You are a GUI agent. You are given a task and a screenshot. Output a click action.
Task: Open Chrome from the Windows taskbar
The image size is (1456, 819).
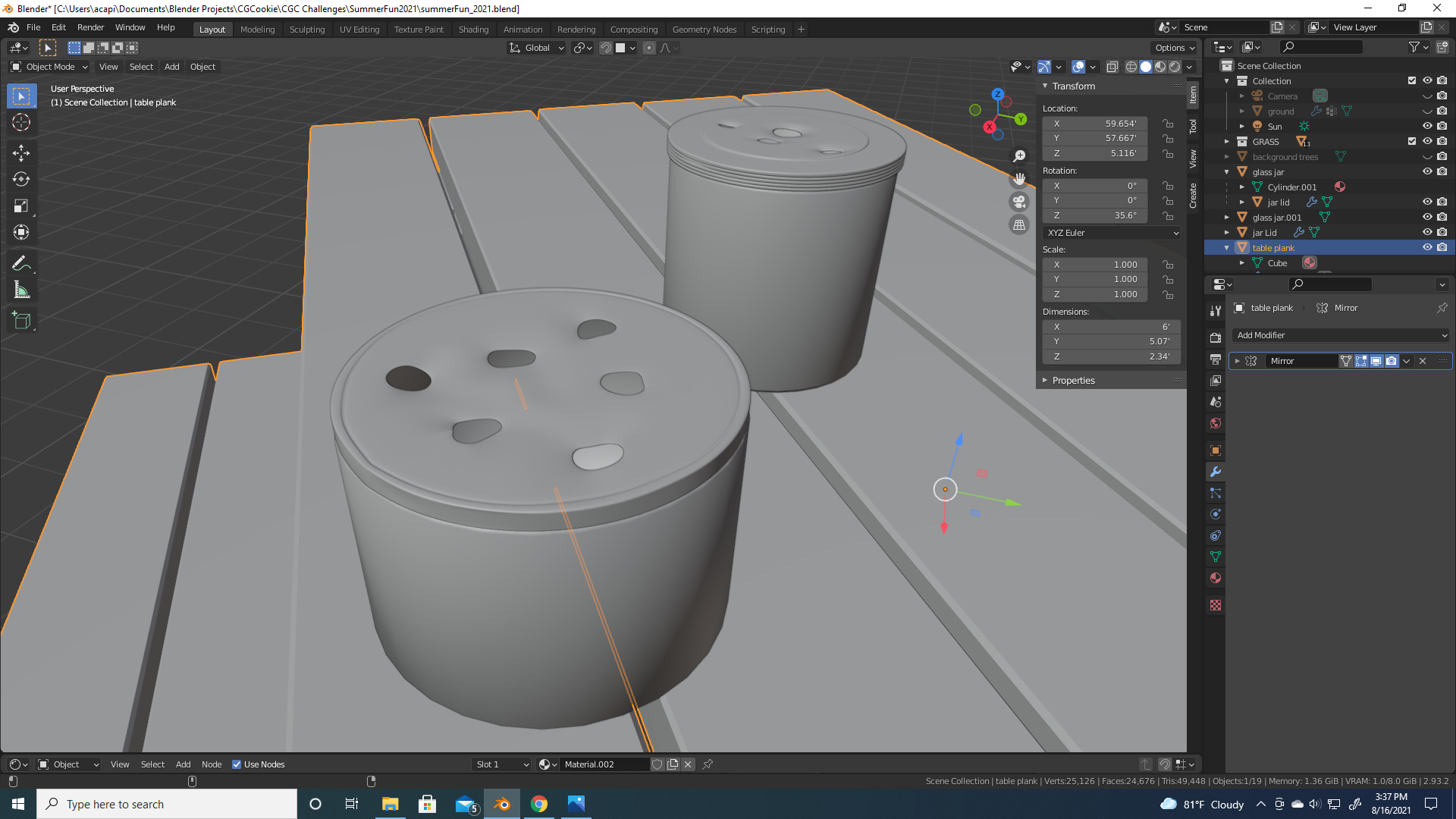(x=539, y=804)
